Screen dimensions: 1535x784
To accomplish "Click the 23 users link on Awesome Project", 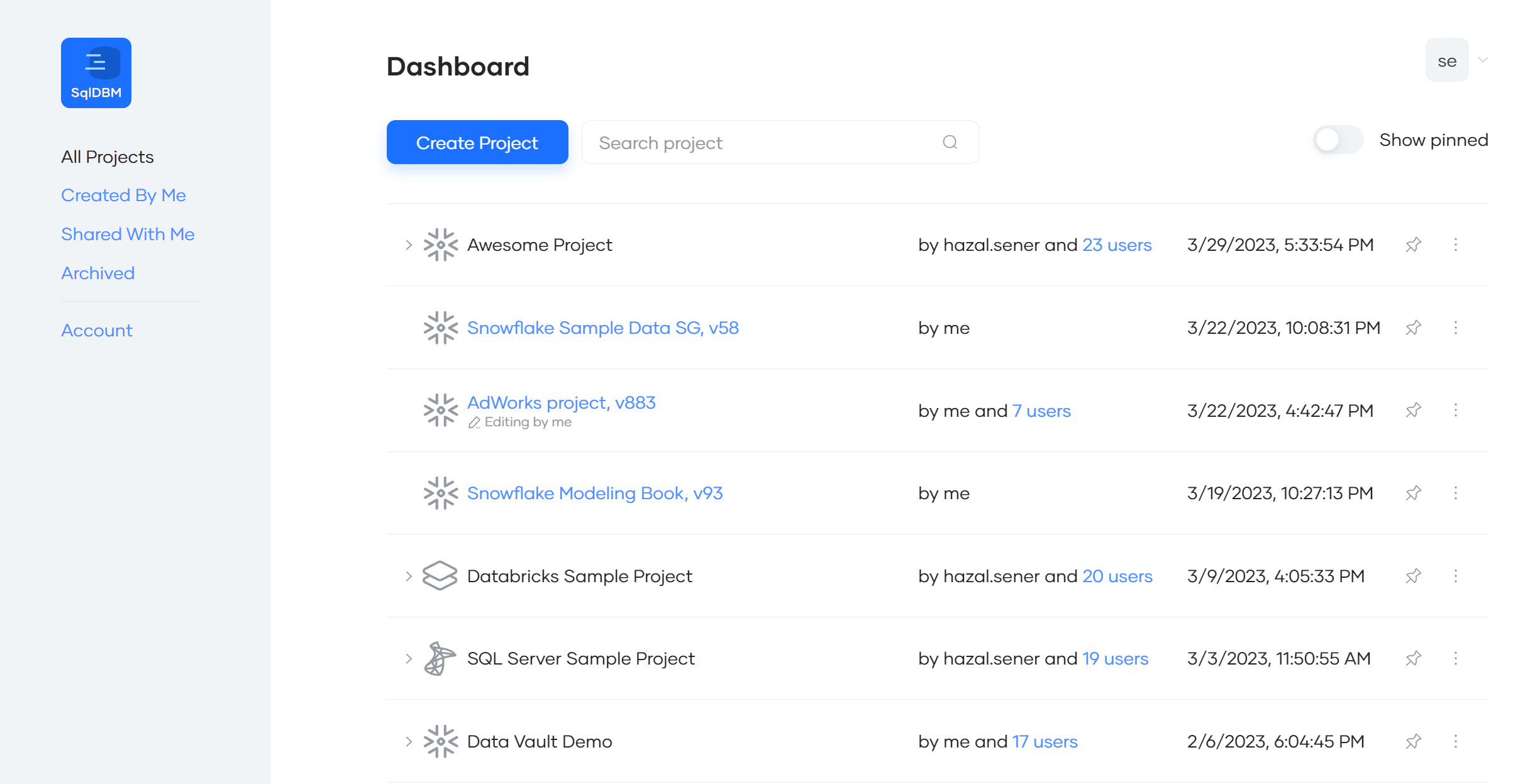I will [x=1117, y=245].
